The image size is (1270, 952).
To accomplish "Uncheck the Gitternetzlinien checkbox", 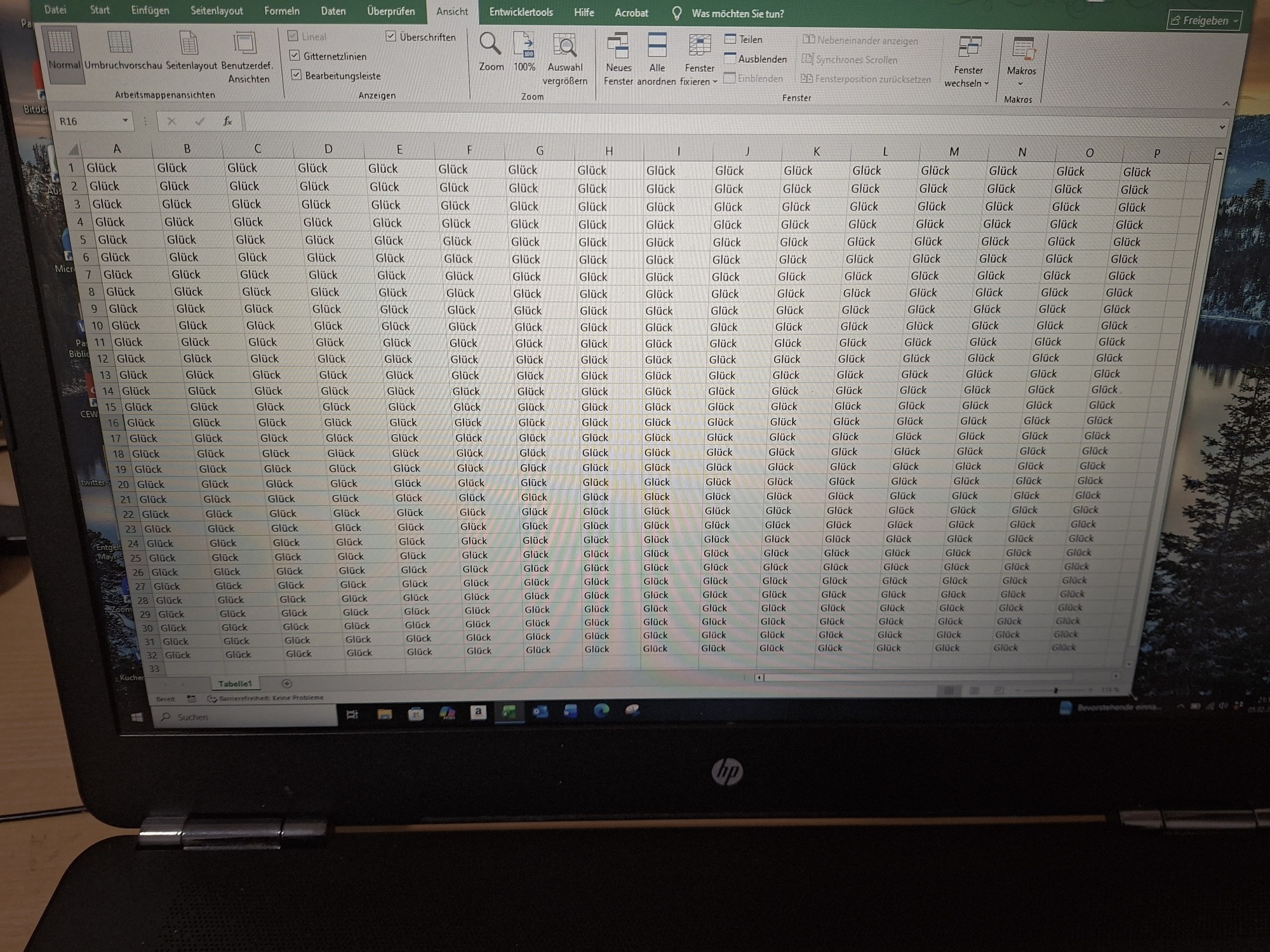I will click(x=295, y=56).
